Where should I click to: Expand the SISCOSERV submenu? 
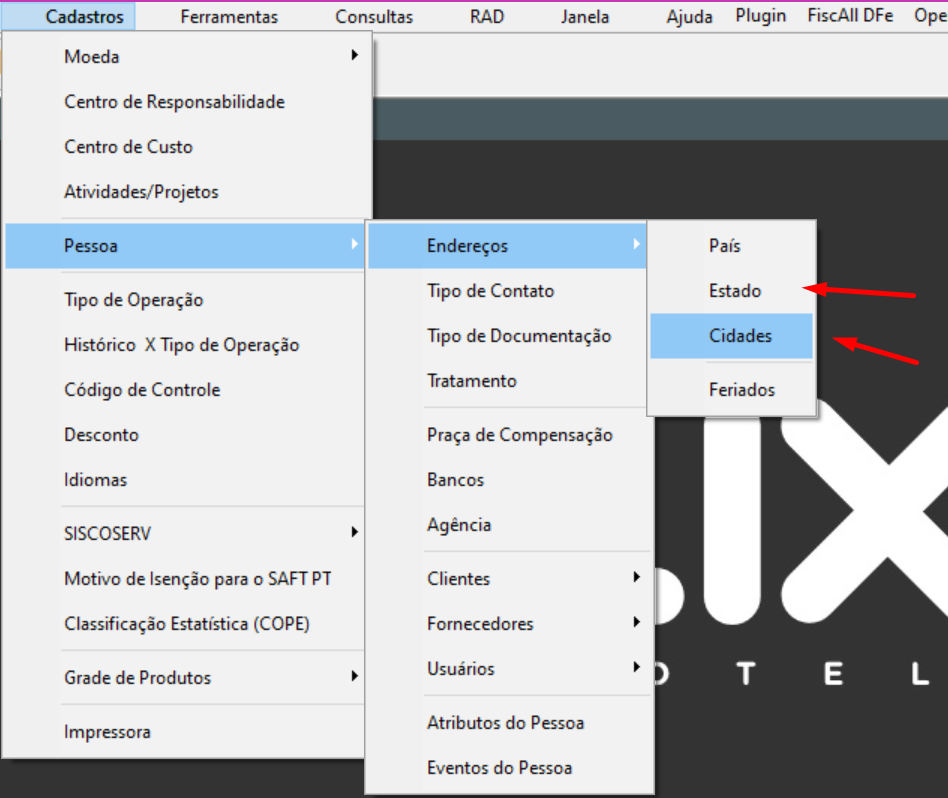pyautogui.click(x=185, y=534)
